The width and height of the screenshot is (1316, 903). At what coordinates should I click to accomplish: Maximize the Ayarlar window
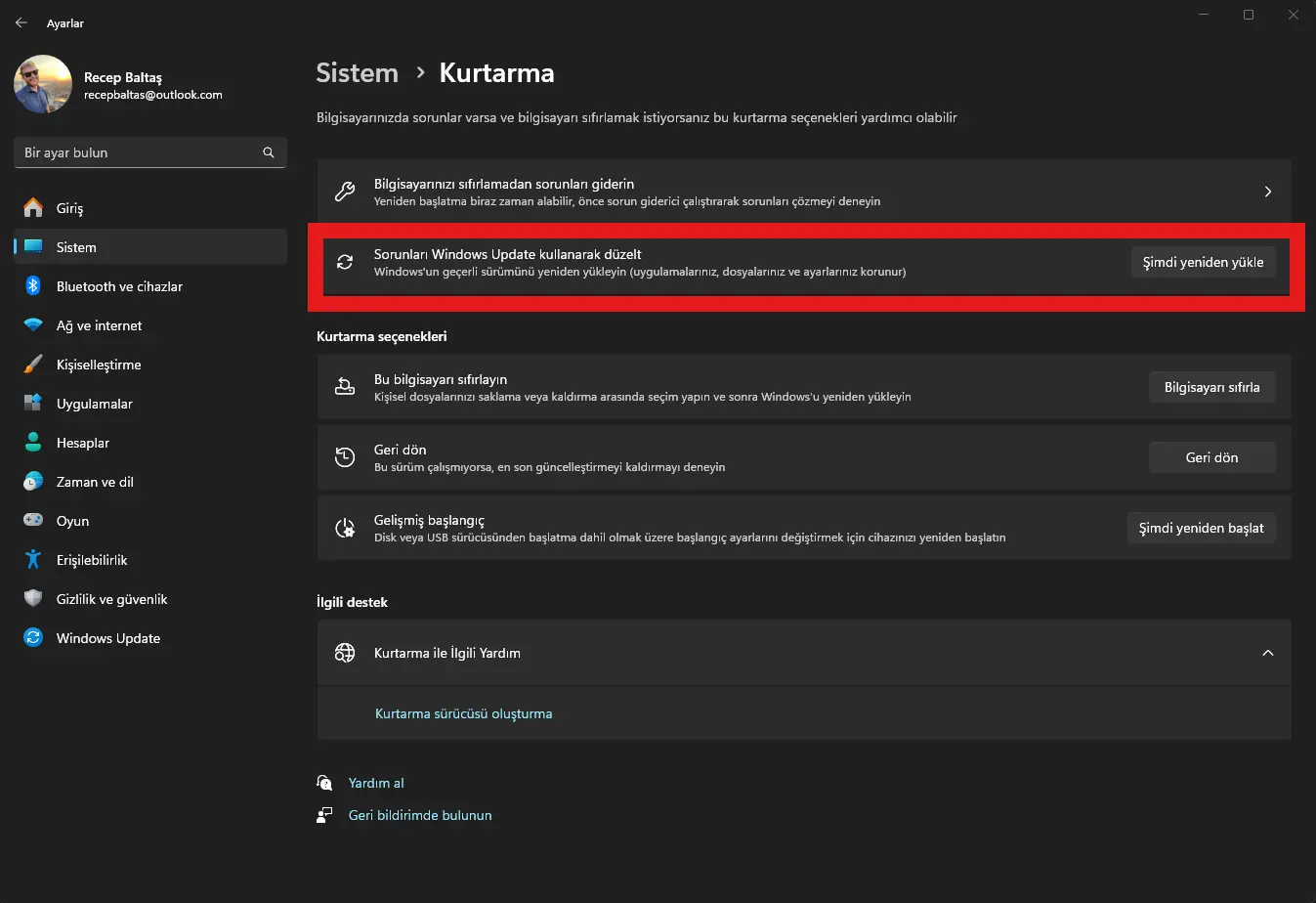click(x=1249, y=15)
